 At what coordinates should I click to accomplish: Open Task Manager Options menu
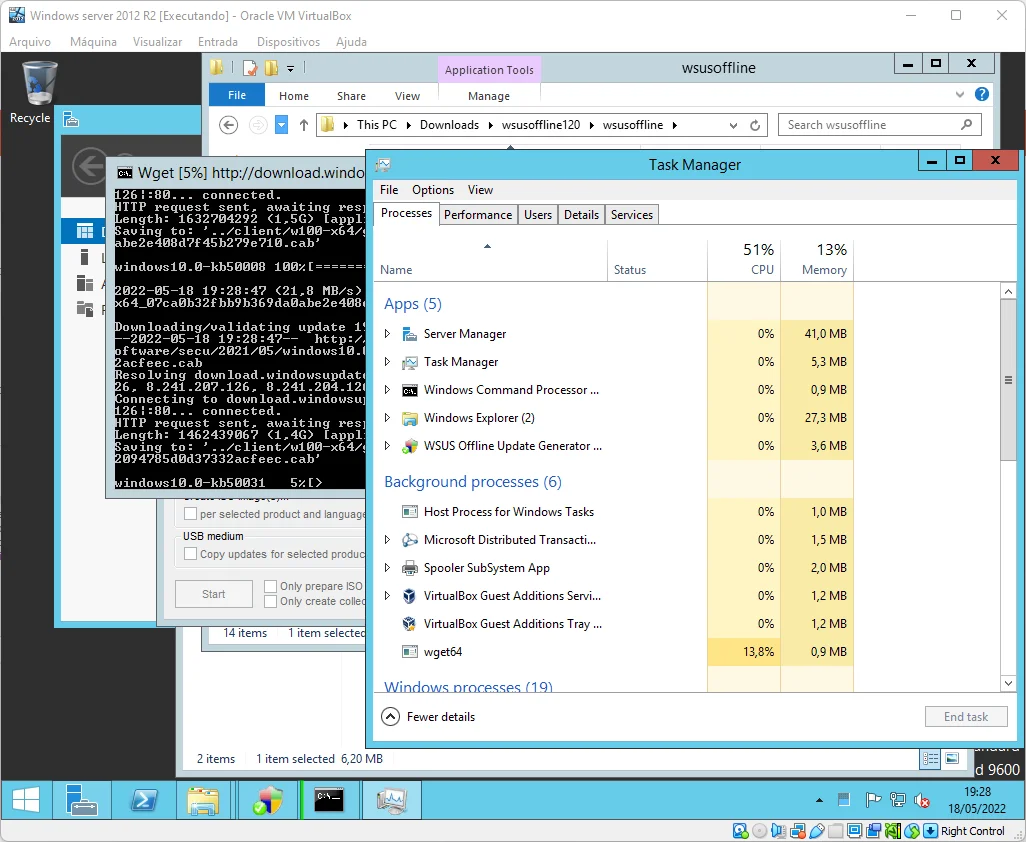click(433, 190)
